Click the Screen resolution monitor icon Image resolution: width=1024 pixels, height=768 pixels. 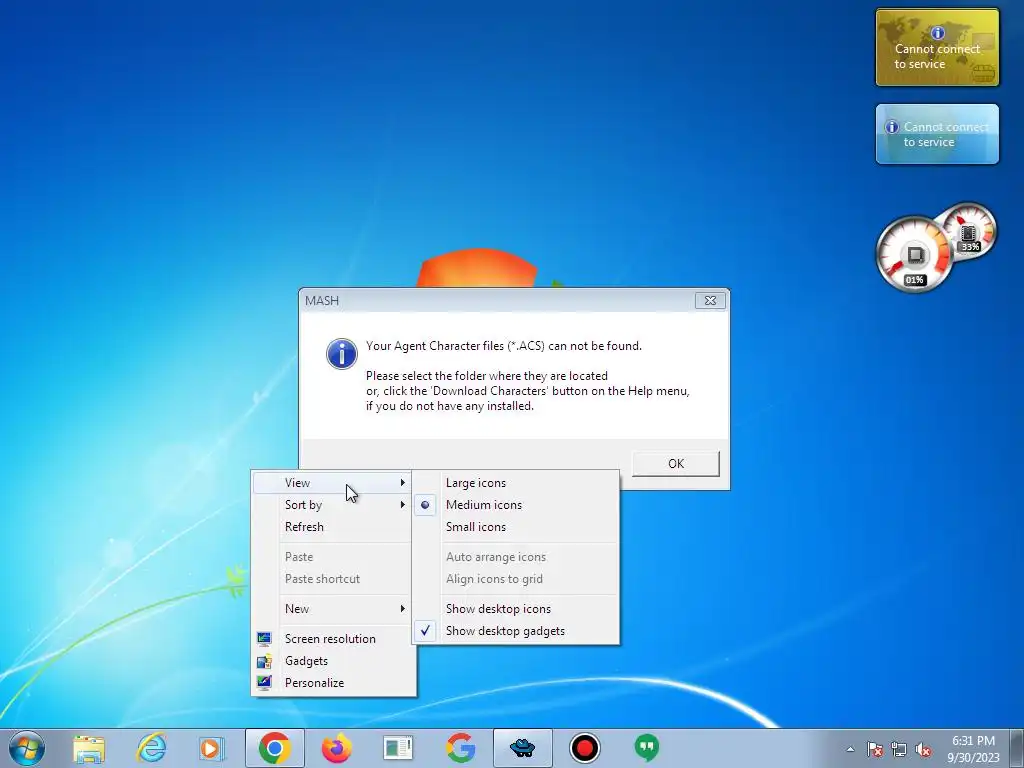(x=264, y=639)
